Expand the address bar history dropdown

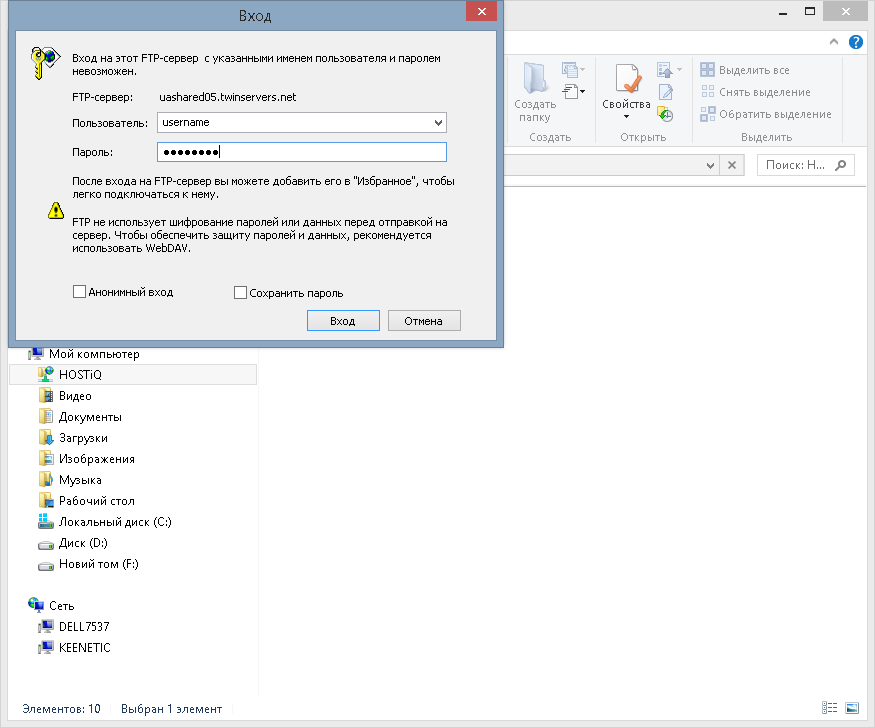pyautogui.click(x=710, y=165)
